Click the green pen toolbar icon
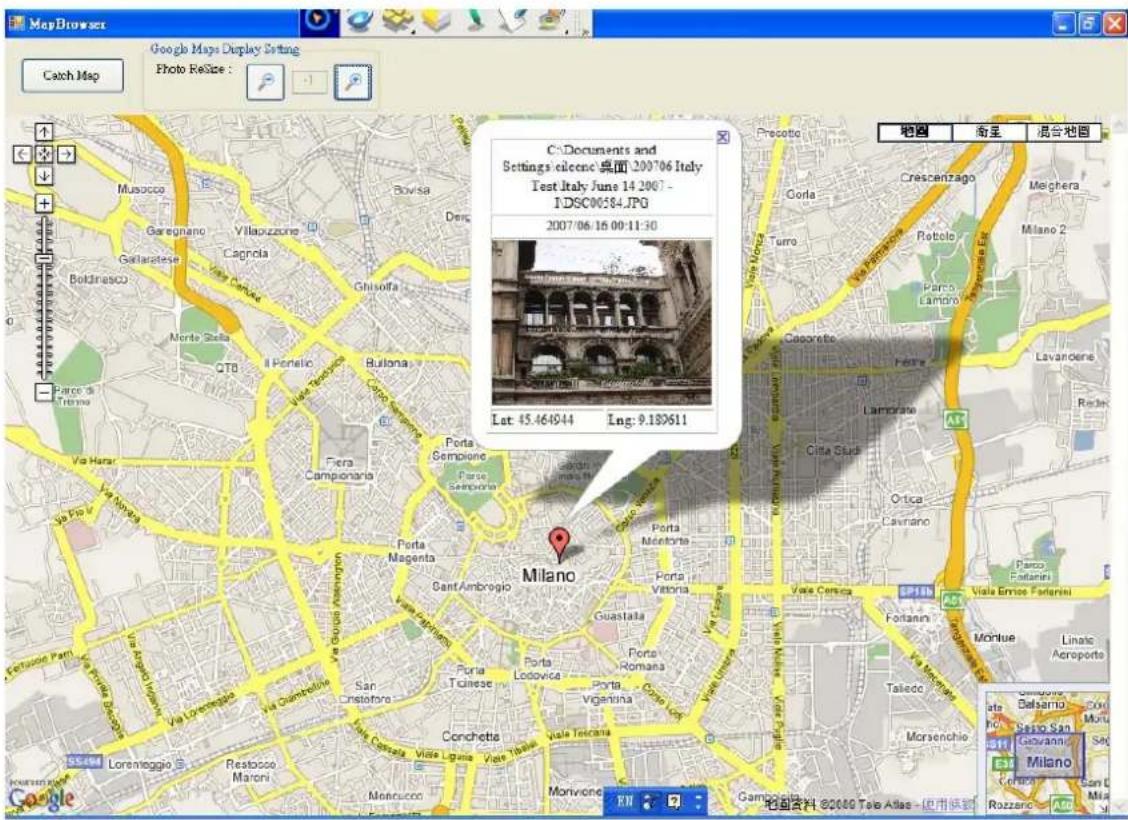Viewport: 1128px width, 820px height. [x=474, y=19]
